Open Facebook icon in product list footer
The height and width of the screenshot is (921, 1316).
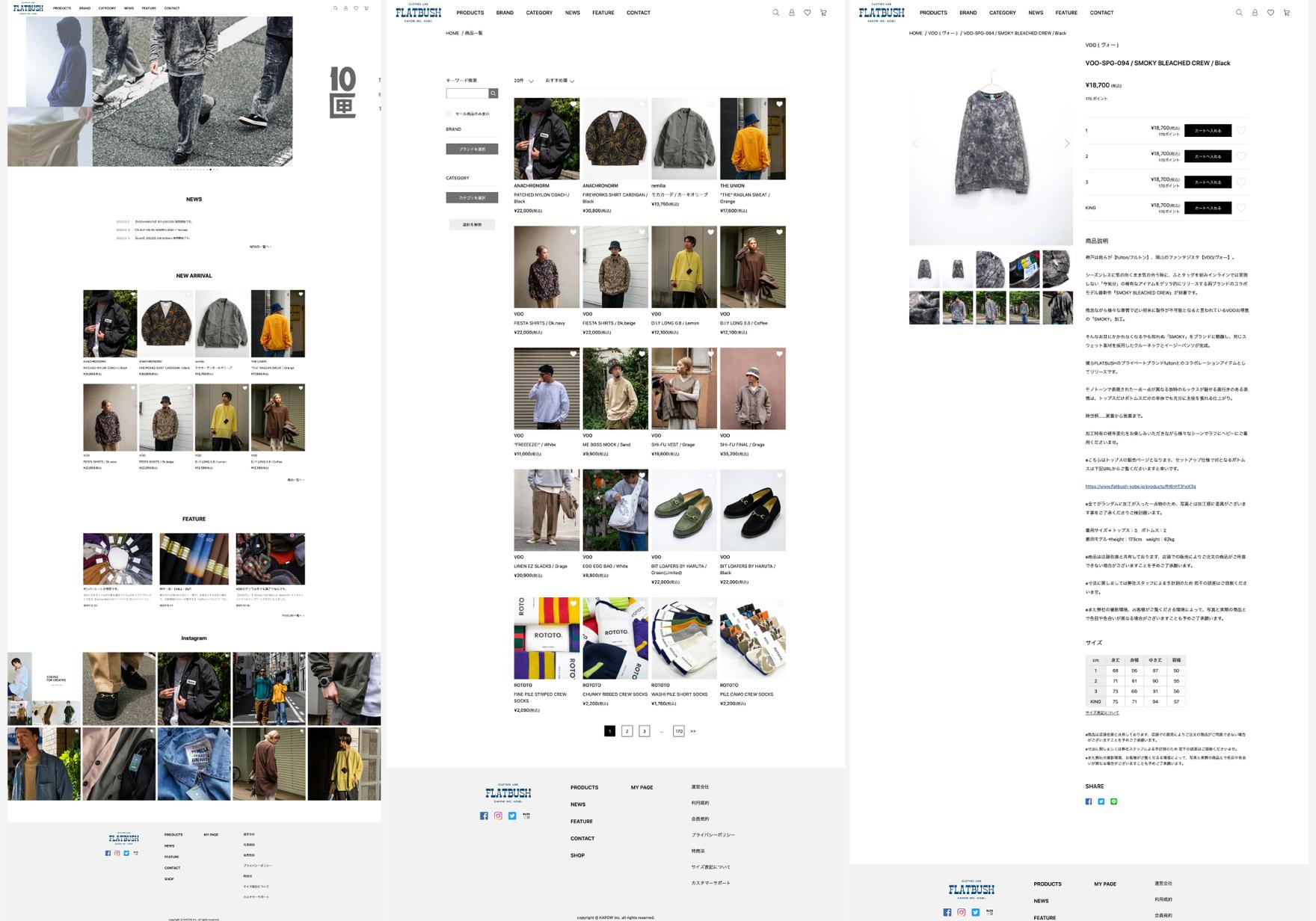pos(484,816)
